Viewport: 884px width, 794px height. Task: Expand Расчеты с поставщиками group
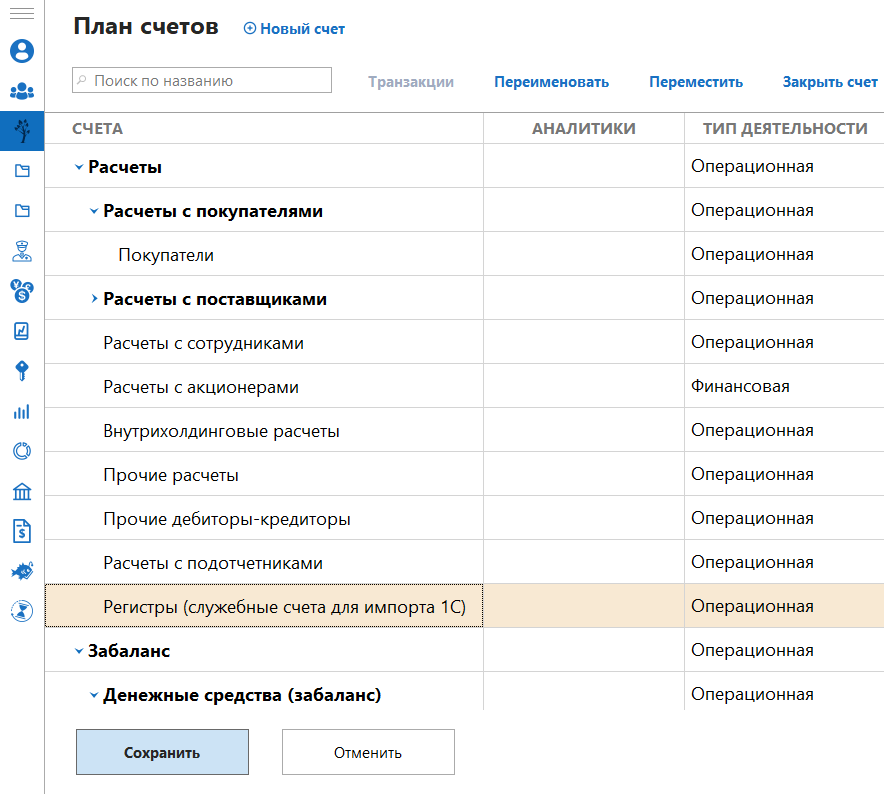94,299
